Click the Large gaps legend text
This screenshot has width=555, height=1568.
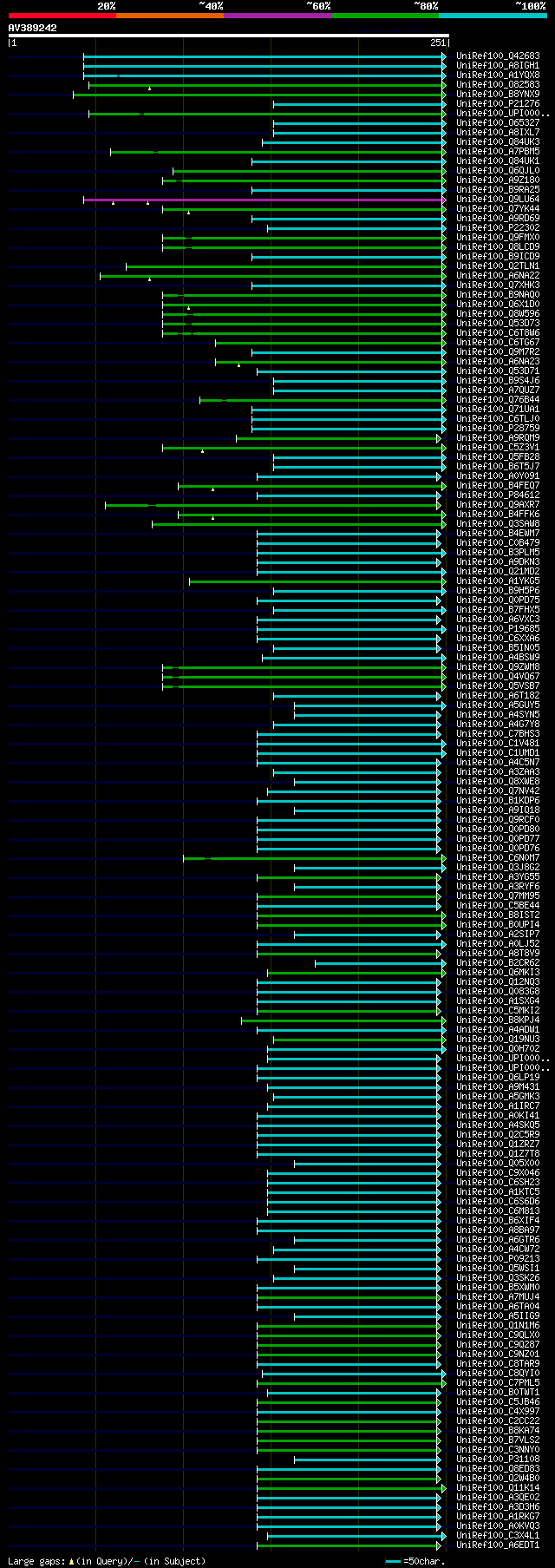point(107,1561)
